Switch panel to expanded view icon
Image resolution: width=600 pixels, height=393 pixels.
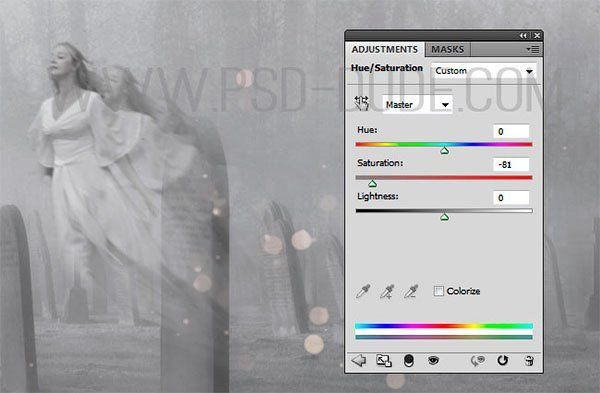pyautogui.click(x=383, y=360)
